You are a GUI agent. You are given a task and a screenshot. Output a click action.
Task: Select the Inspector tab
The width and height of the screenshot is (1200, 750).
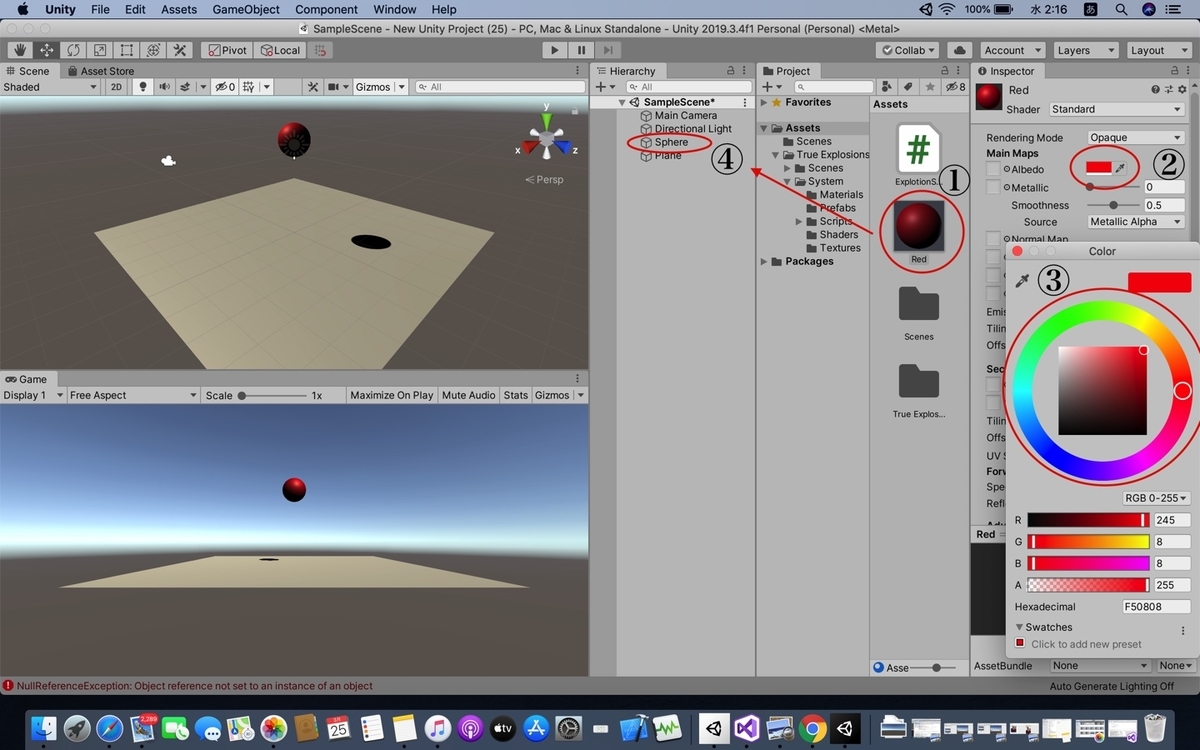point(1006,71)
